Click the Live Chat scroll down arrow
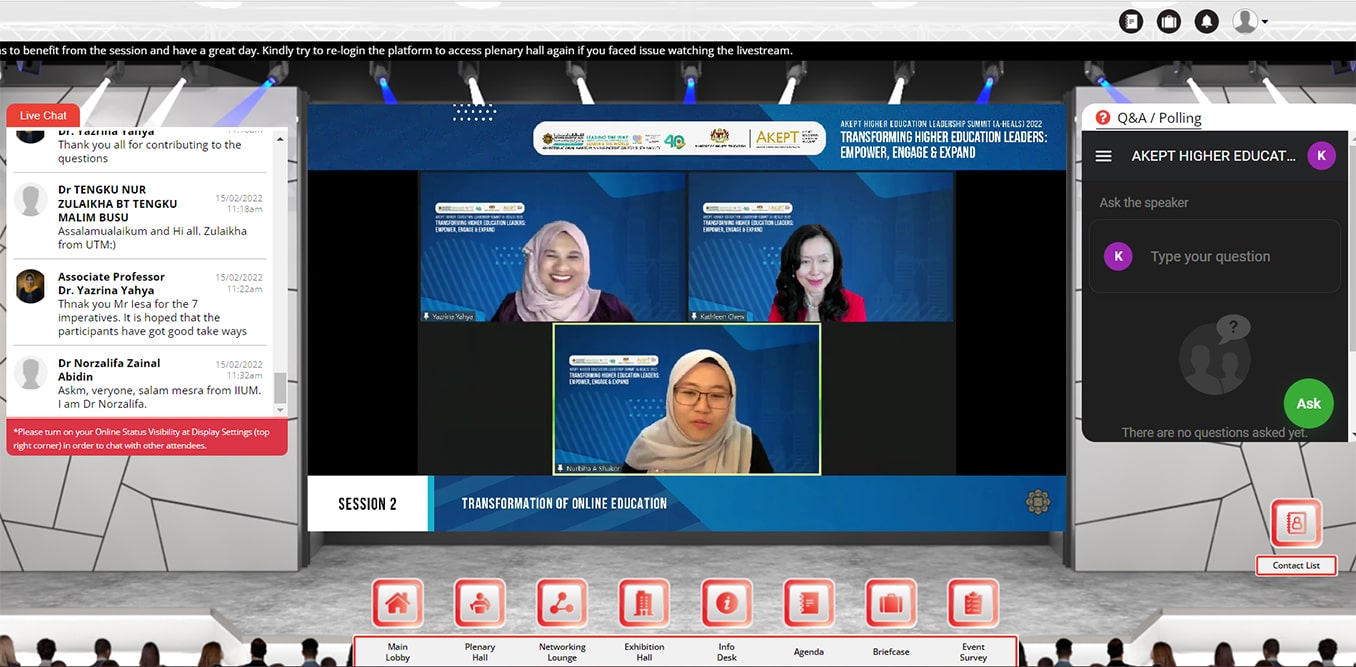This screenshot has width=1356, height=667. coord(280,410)
